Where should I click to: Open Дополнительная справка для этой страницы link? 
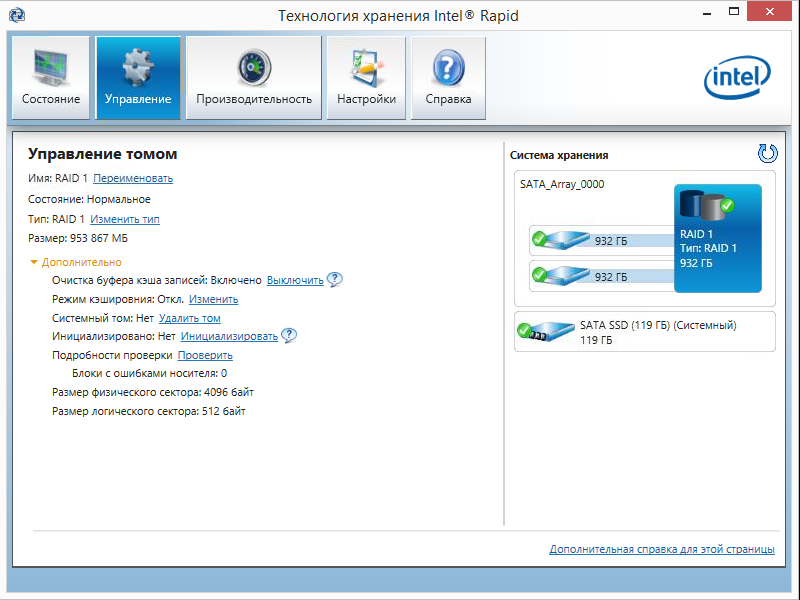(662, 549)
